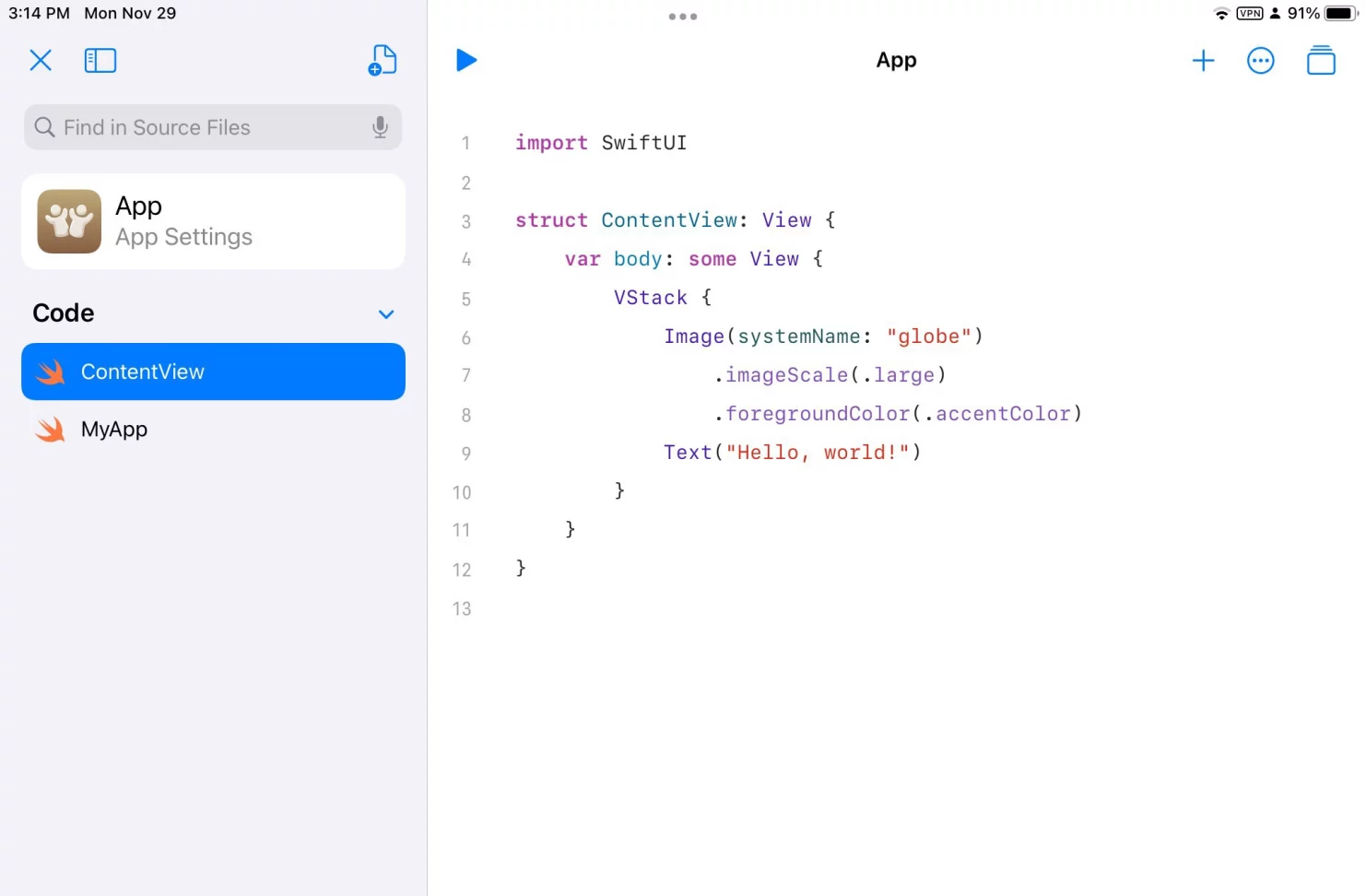Click 'SwiftUI' on line 1
Image resolution: width=1366 pixels, height=896 pixels.
644,143
